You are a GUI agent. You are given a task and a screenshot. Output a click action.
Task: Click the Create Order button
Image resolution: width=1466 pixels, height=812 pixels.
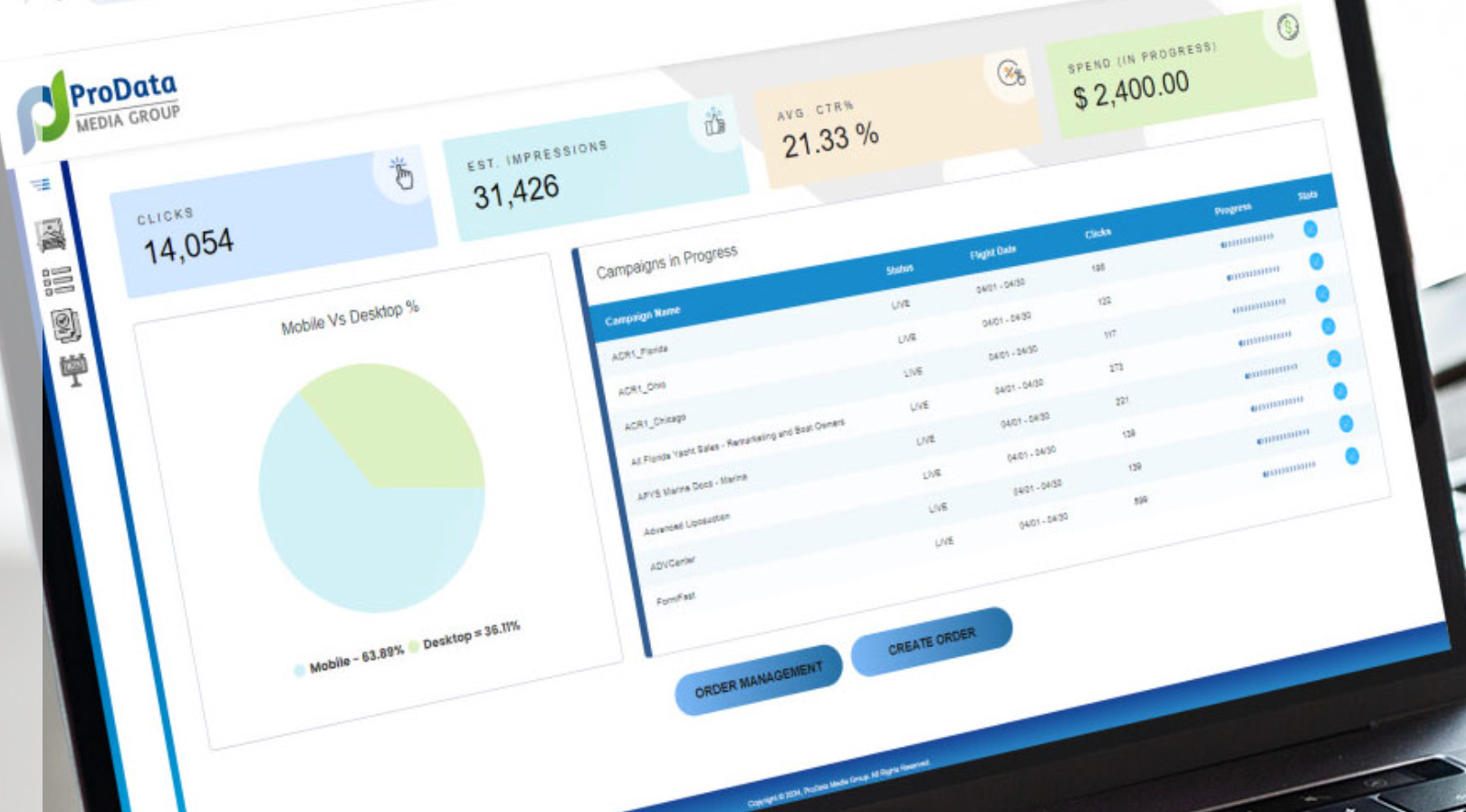(931, 641)
